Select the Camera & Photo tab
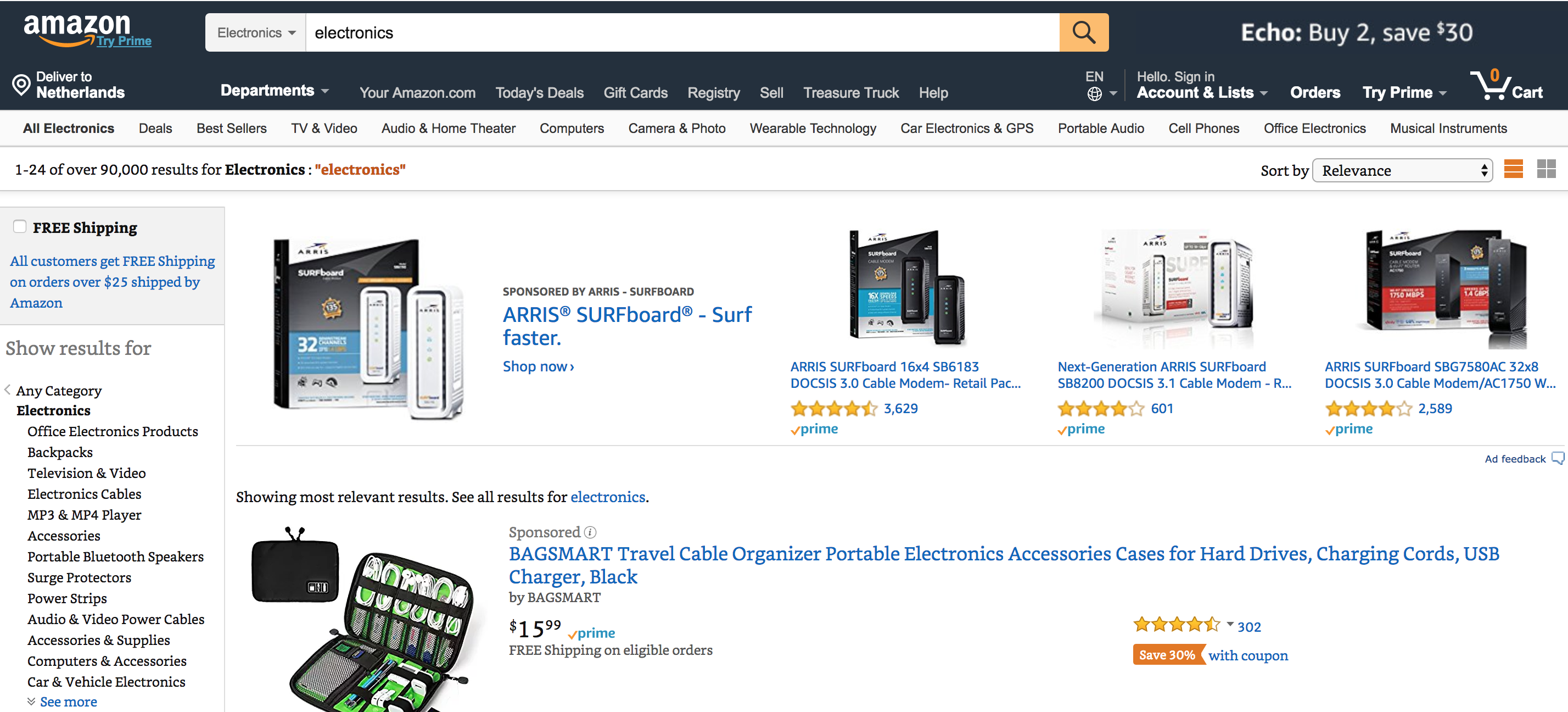 click(676, 129)
